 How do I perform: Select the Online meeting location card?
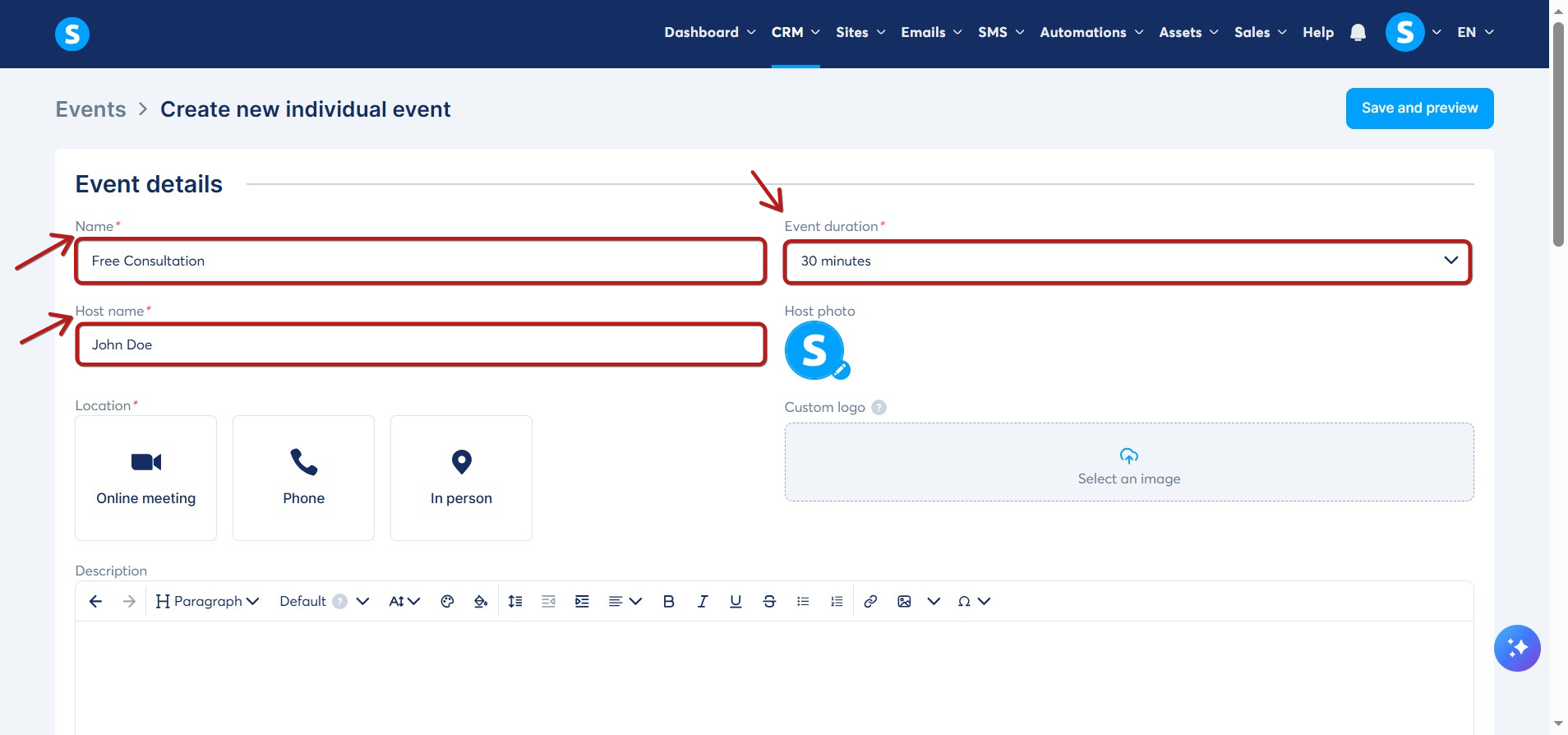146,478
